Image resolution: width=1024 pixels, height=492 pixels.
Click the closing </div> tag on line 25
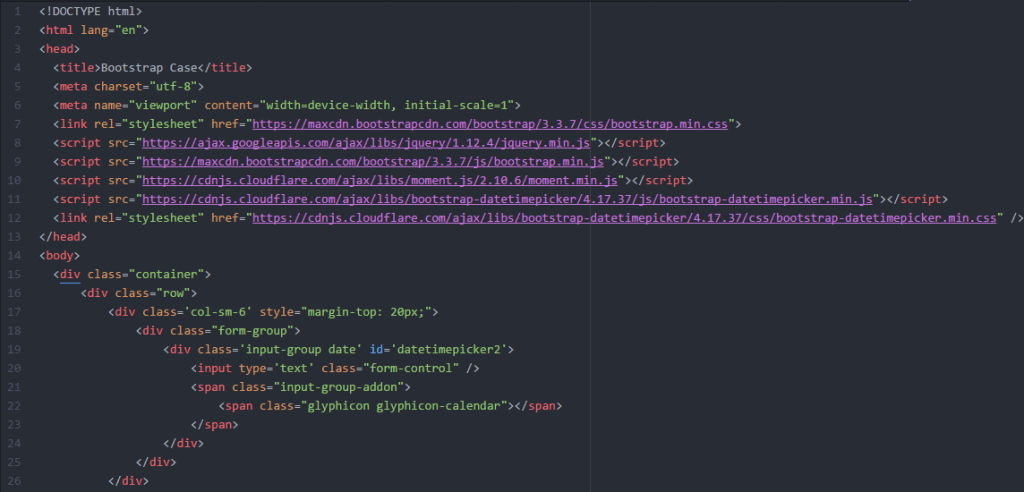(x=156, y=463)
